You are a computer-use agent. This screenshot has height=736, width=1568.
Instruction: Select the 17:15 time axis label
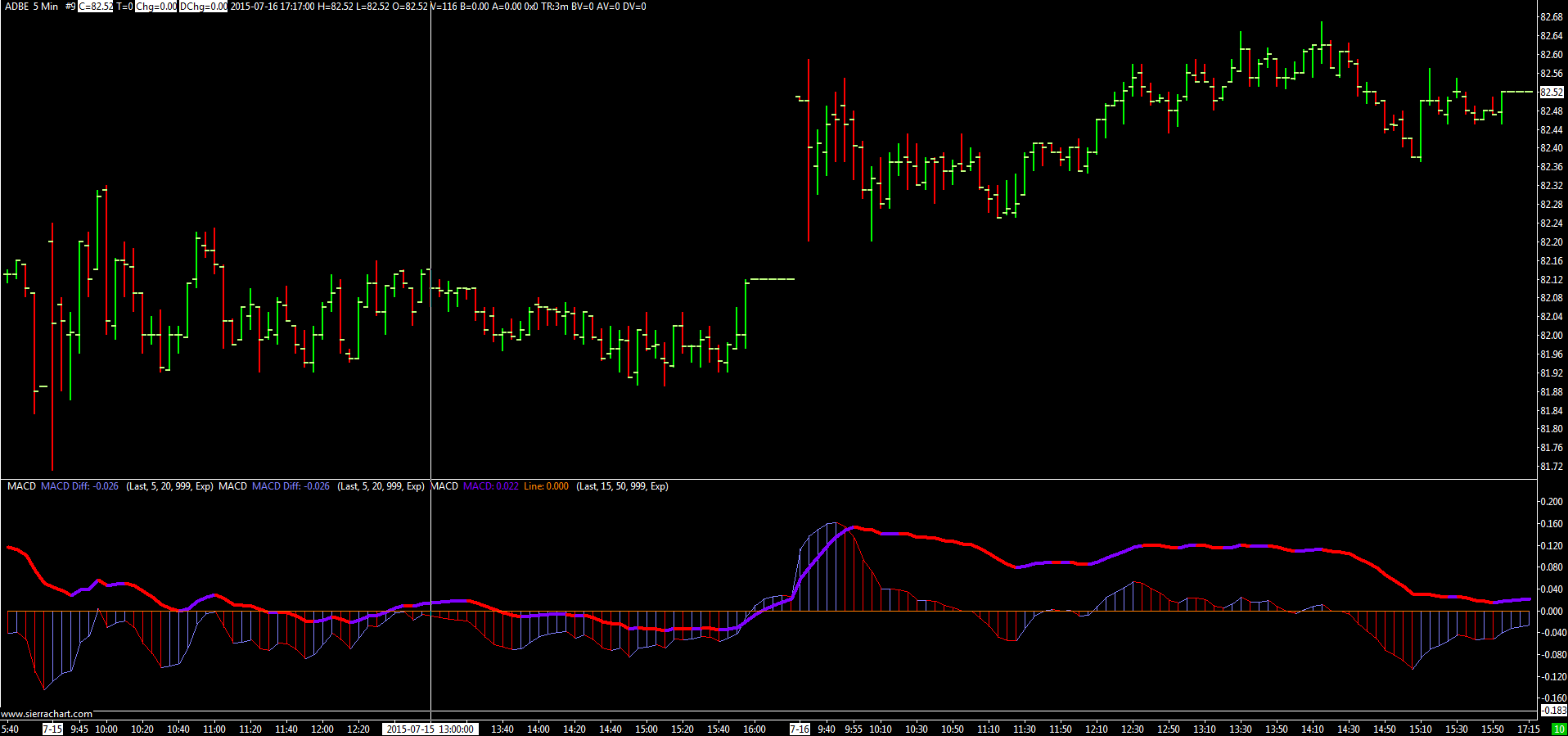coord(1529,729)
